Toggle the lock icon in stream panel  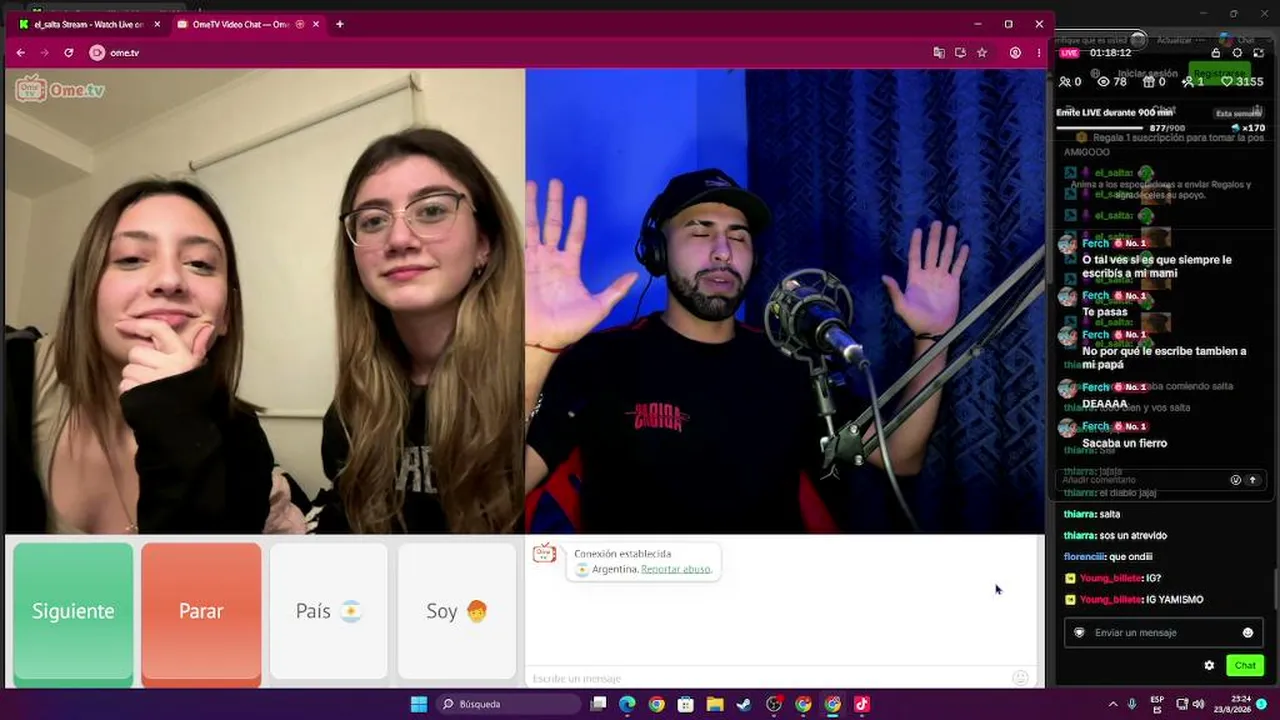[x=1216, y=53]
